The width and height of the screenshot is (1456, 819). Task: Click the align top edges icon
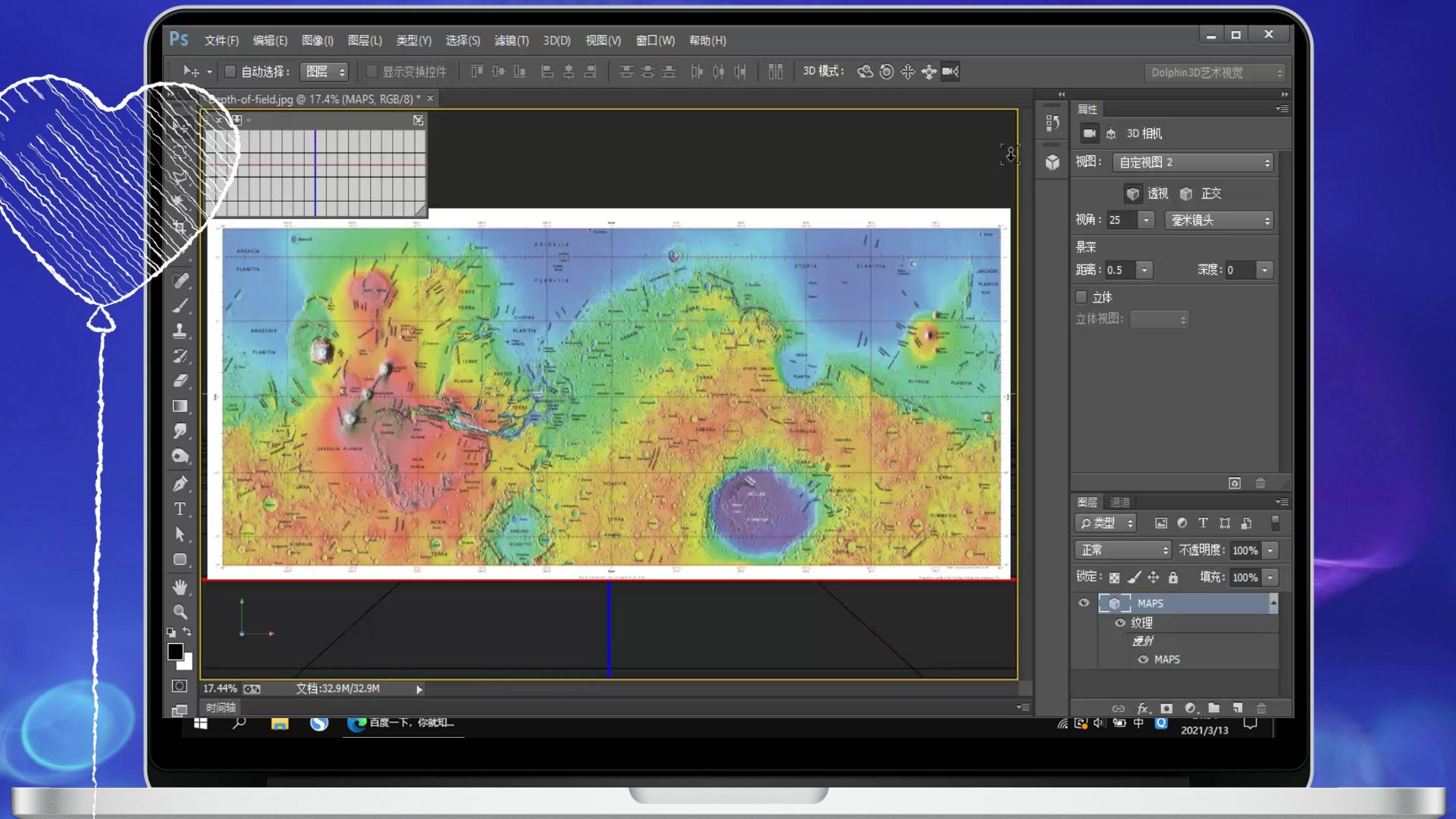(x=477, y=71)
